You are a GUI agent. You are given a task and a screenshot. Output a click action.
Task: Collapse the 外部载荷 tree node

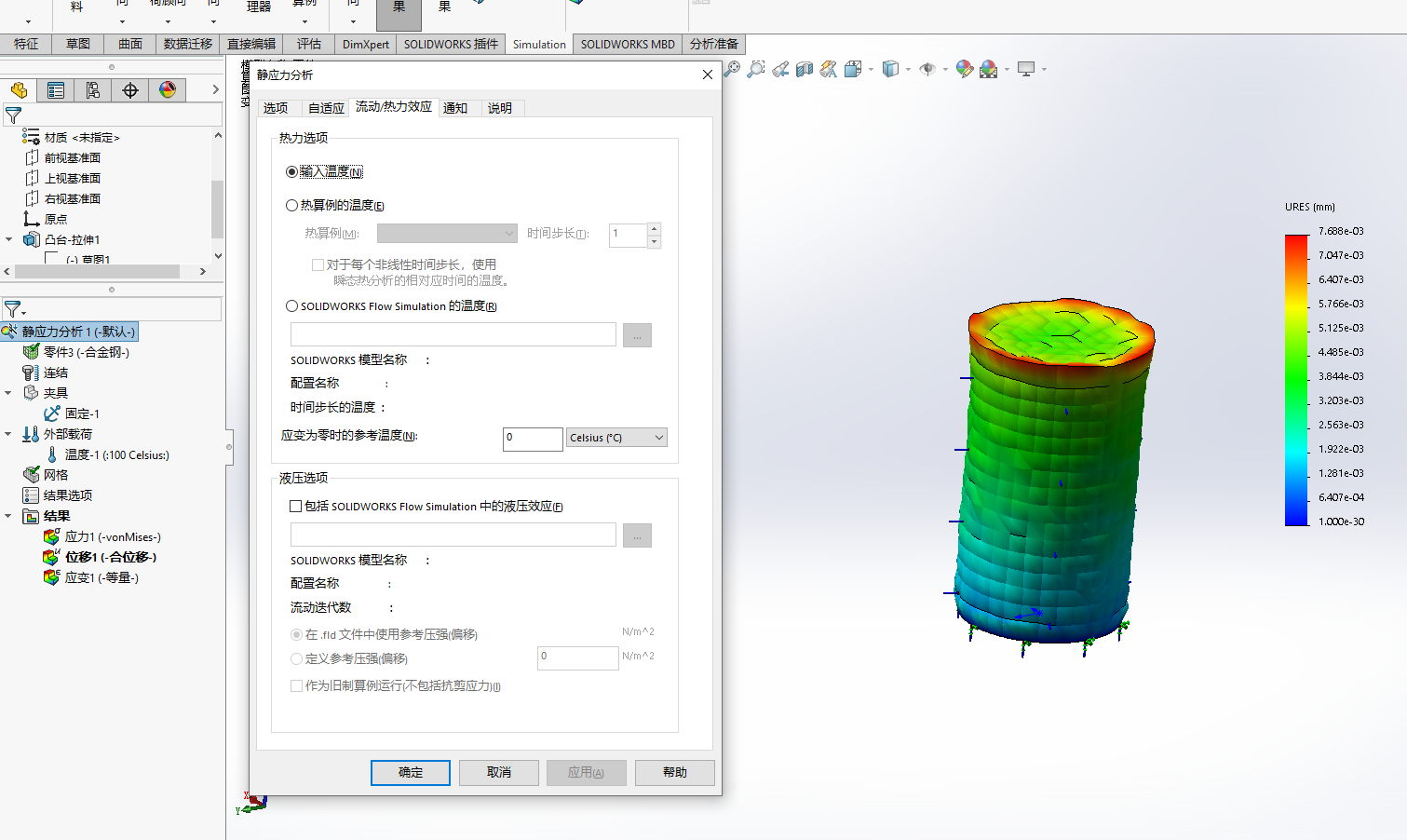9,434
